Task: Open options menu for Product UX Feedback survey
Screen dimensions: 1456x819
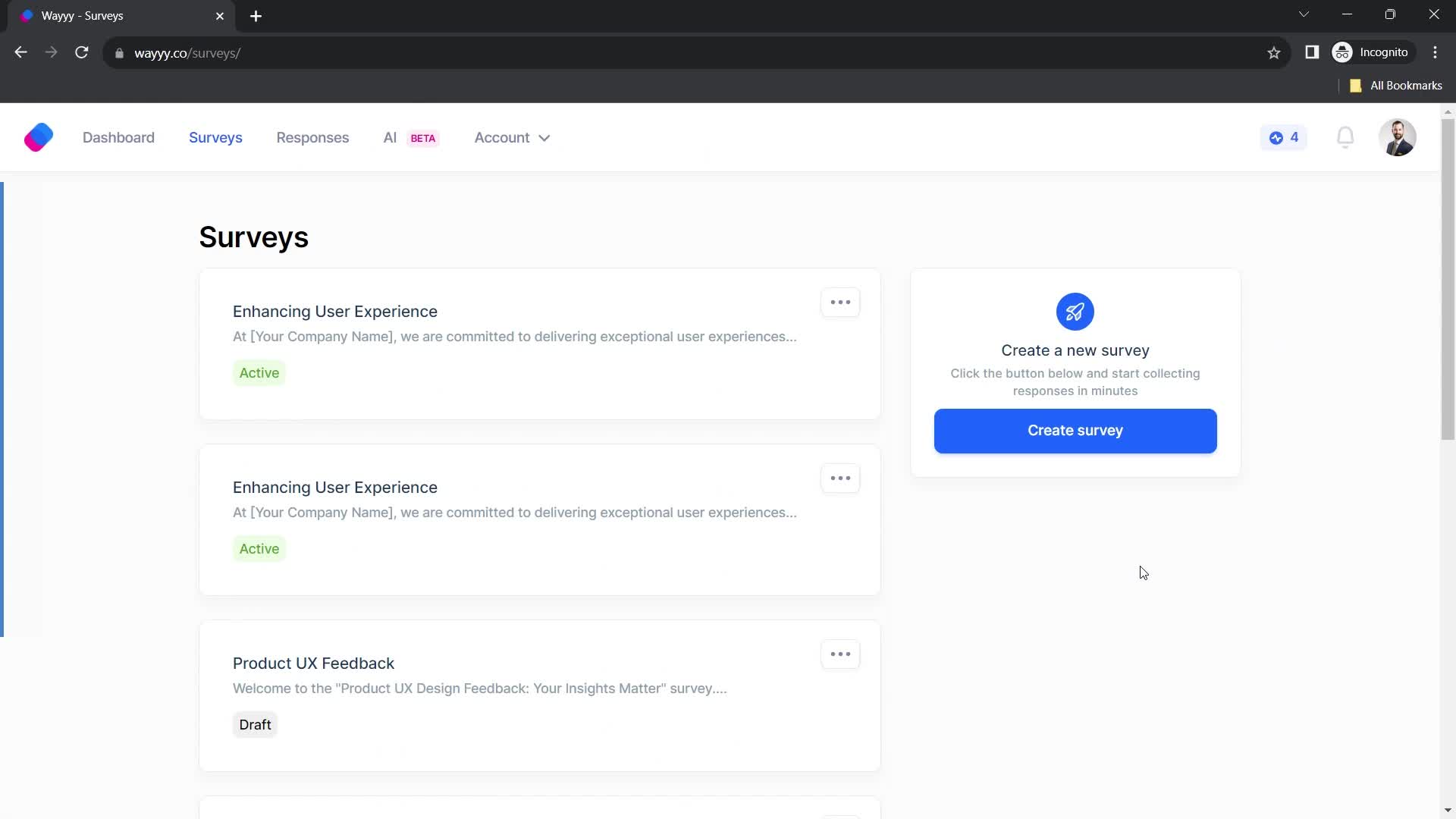Action: point(841,654)
